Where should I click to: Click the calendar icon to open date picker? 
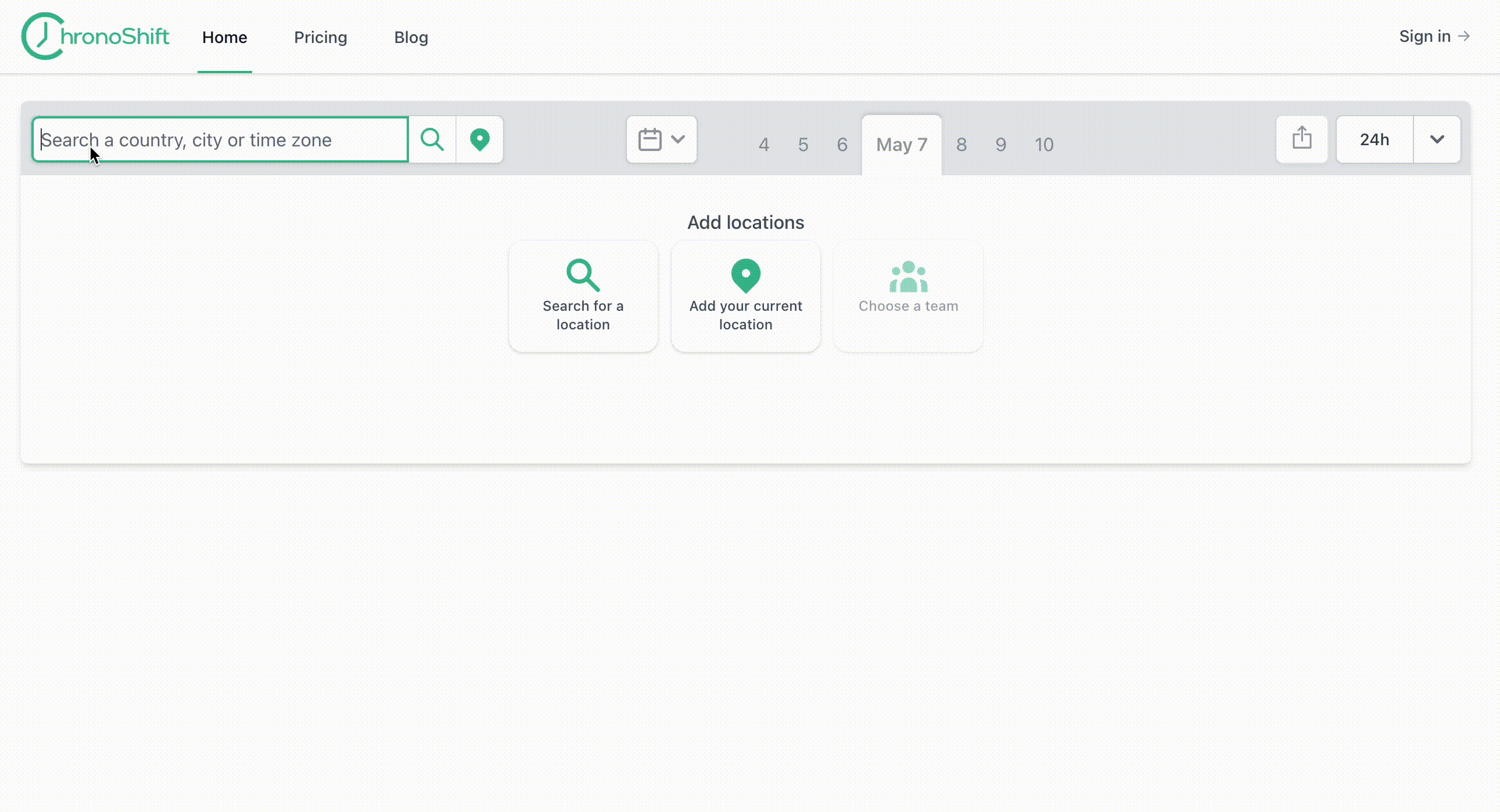coord(650,139)
